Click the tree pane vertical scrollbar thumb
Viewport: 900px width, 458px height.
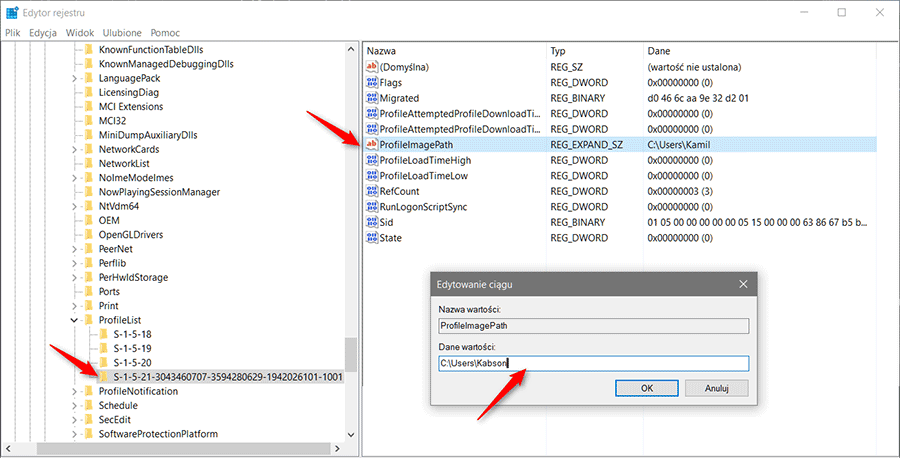(351, 354)
